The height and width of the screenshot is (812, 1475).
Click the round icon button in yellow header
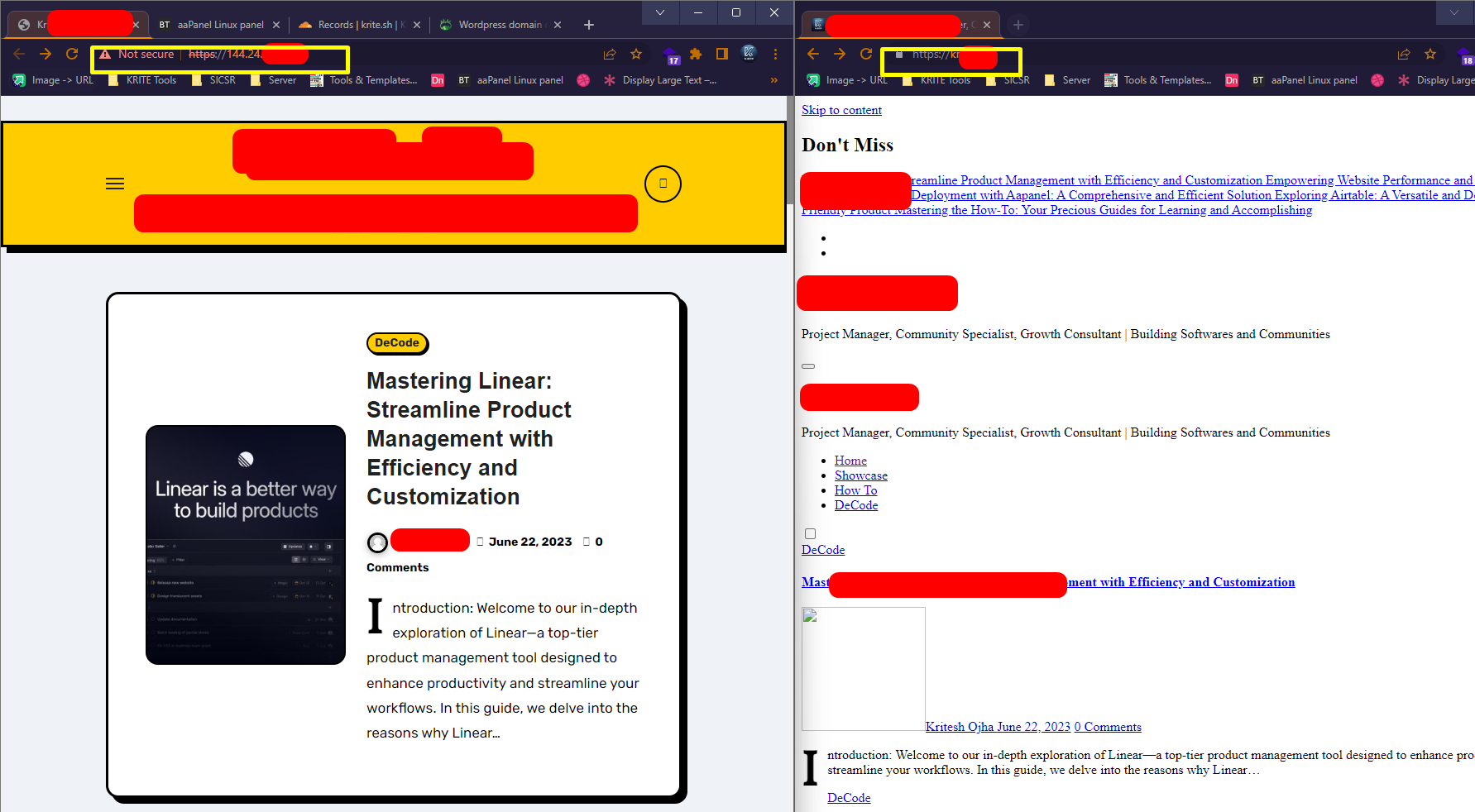pos(663,184)
